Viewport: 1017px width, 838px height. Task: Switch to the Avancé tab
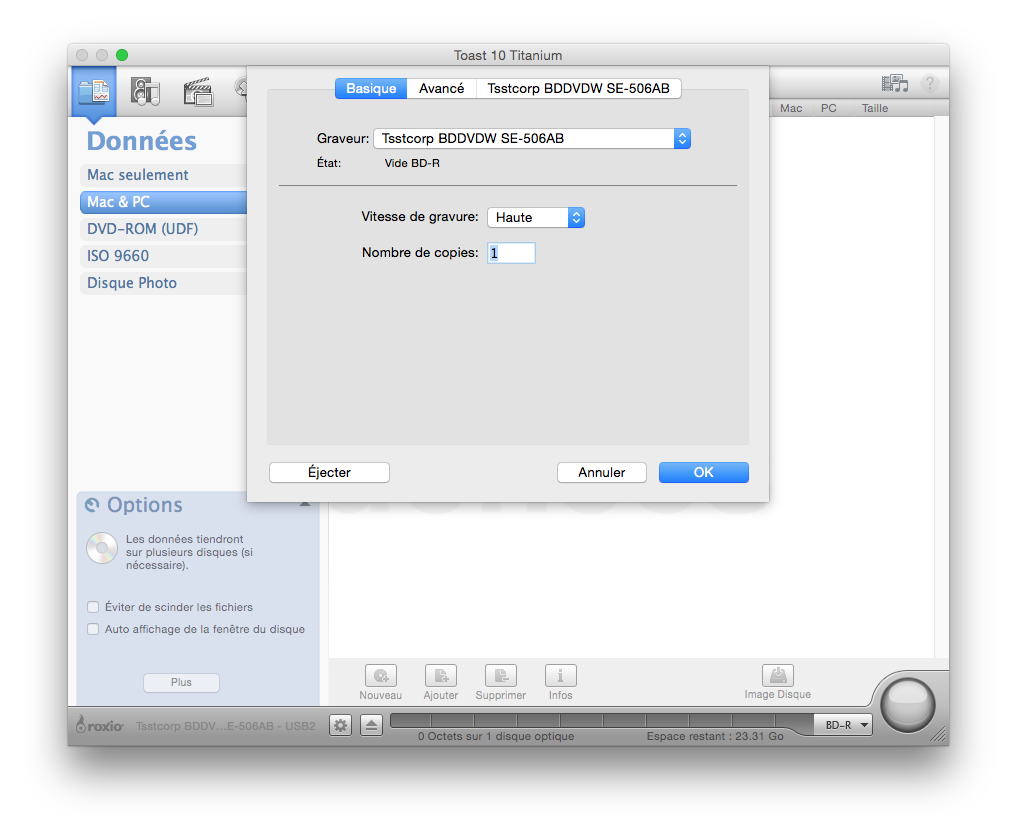click(441, 89)
